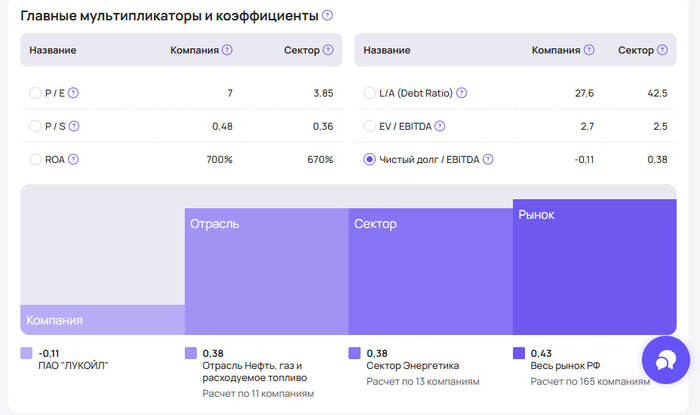
Task: Click help icon next to L/A (Debt Ratio)
Action: coord(461,93)
